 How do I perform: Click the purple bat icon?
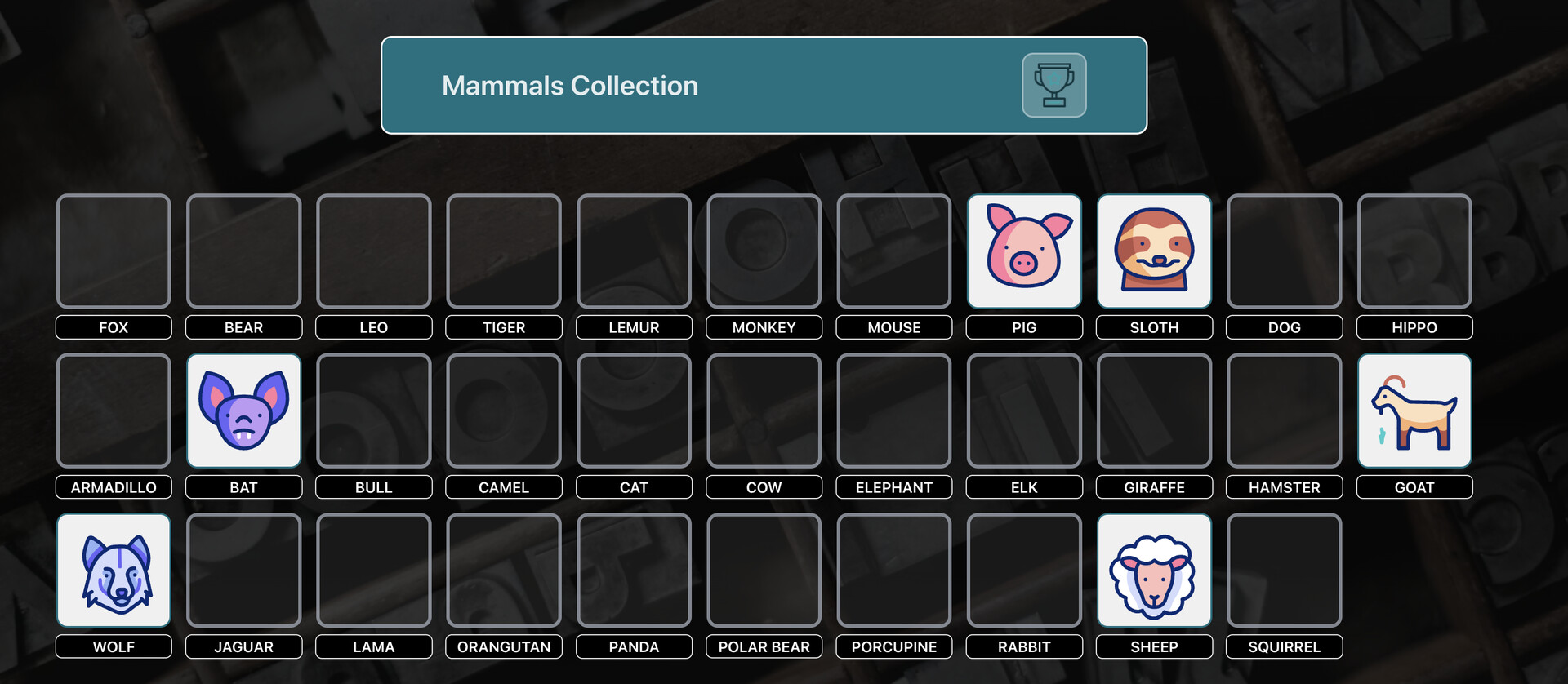click(x=243, y=411)
